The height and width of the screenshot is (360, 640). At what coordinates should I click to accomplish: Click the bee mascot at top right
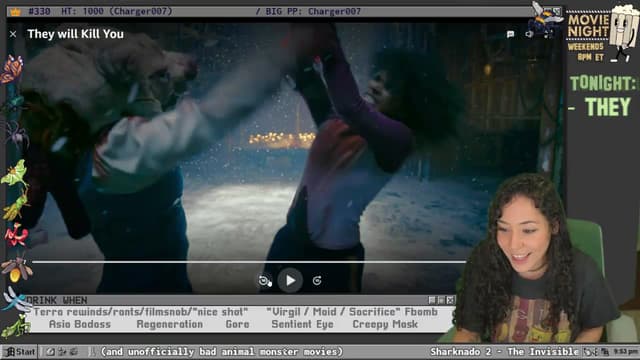pos(546,20)
